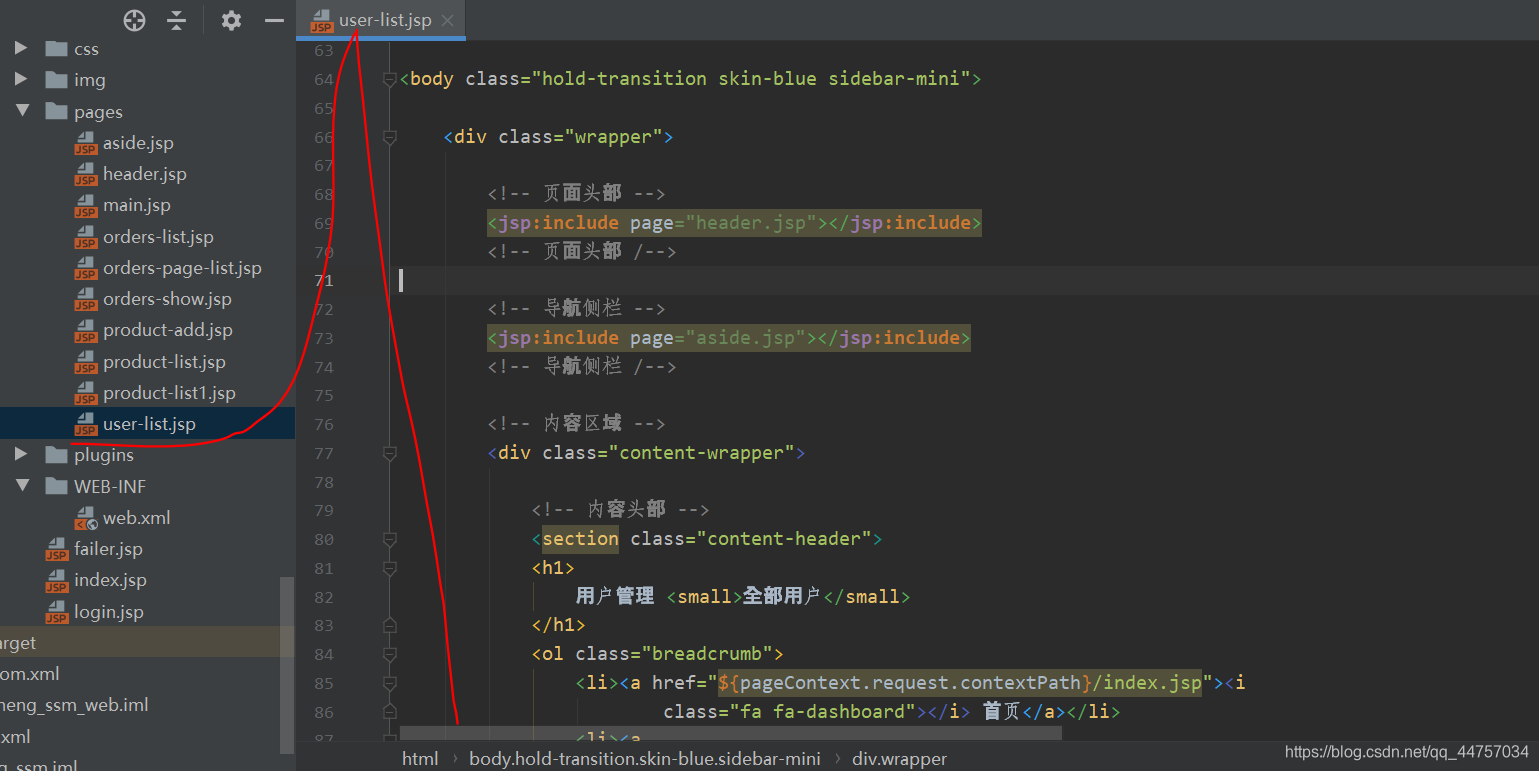
Task: Open main.jsp in project tree
Action: point(136,205)
